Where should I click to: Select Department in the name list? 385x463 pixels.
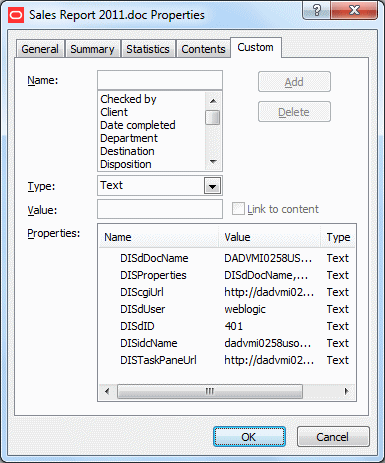[129, 138]
